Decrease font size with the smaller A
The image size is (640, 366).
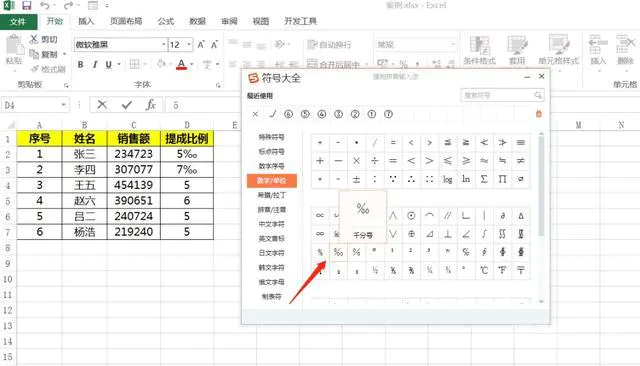[x=214, y=44]
